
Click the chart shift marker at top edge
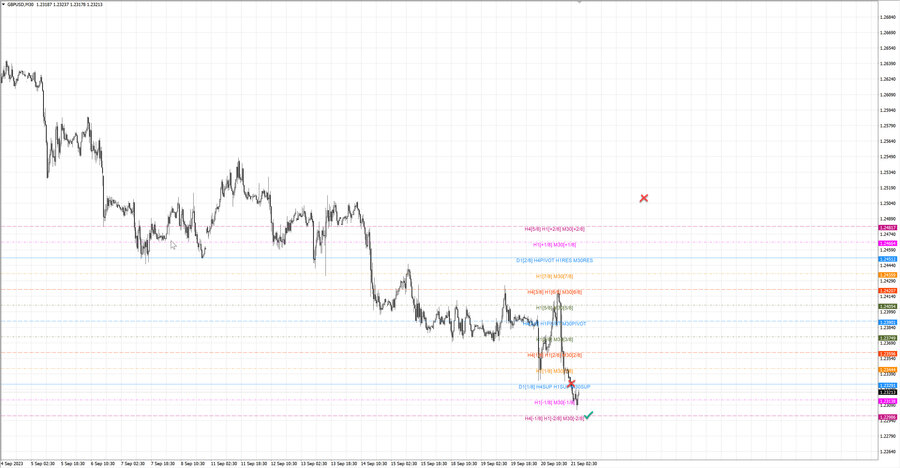(579, 2)
